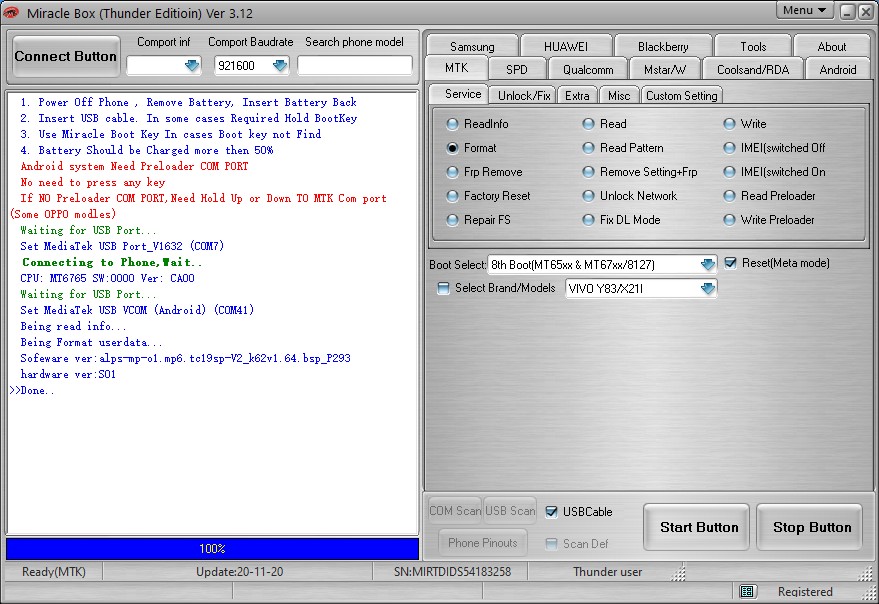Open the Mstar/W tab

(664, 70)
